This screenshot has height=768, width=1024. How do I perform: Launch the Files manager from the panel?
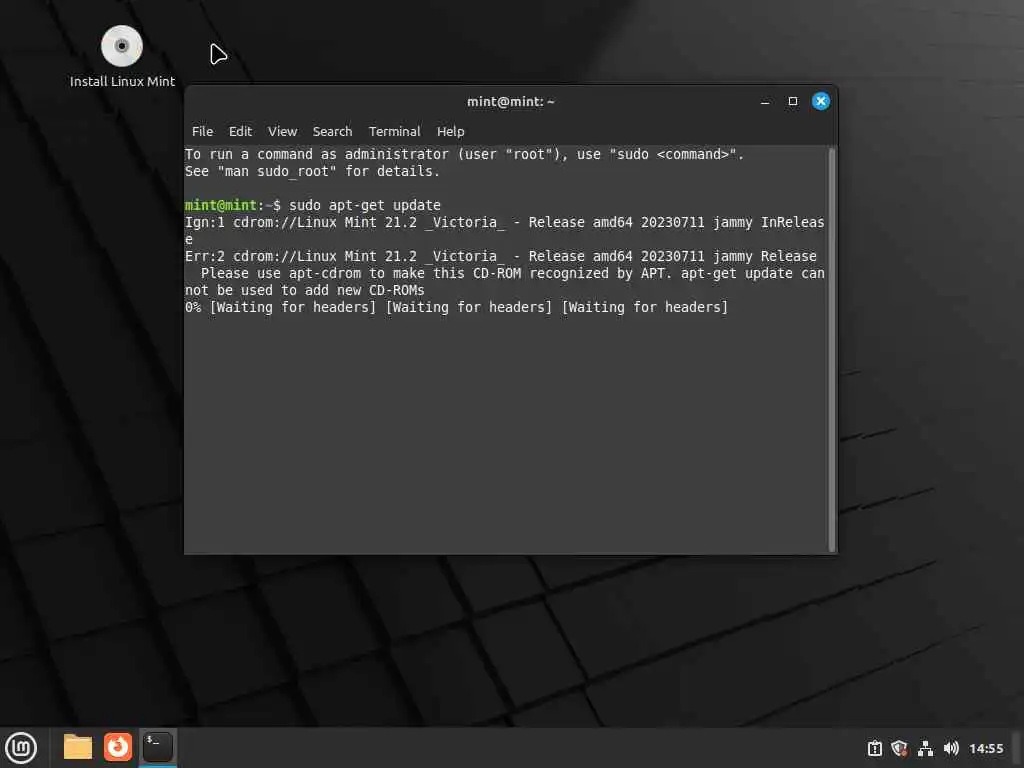click(78, 747)
